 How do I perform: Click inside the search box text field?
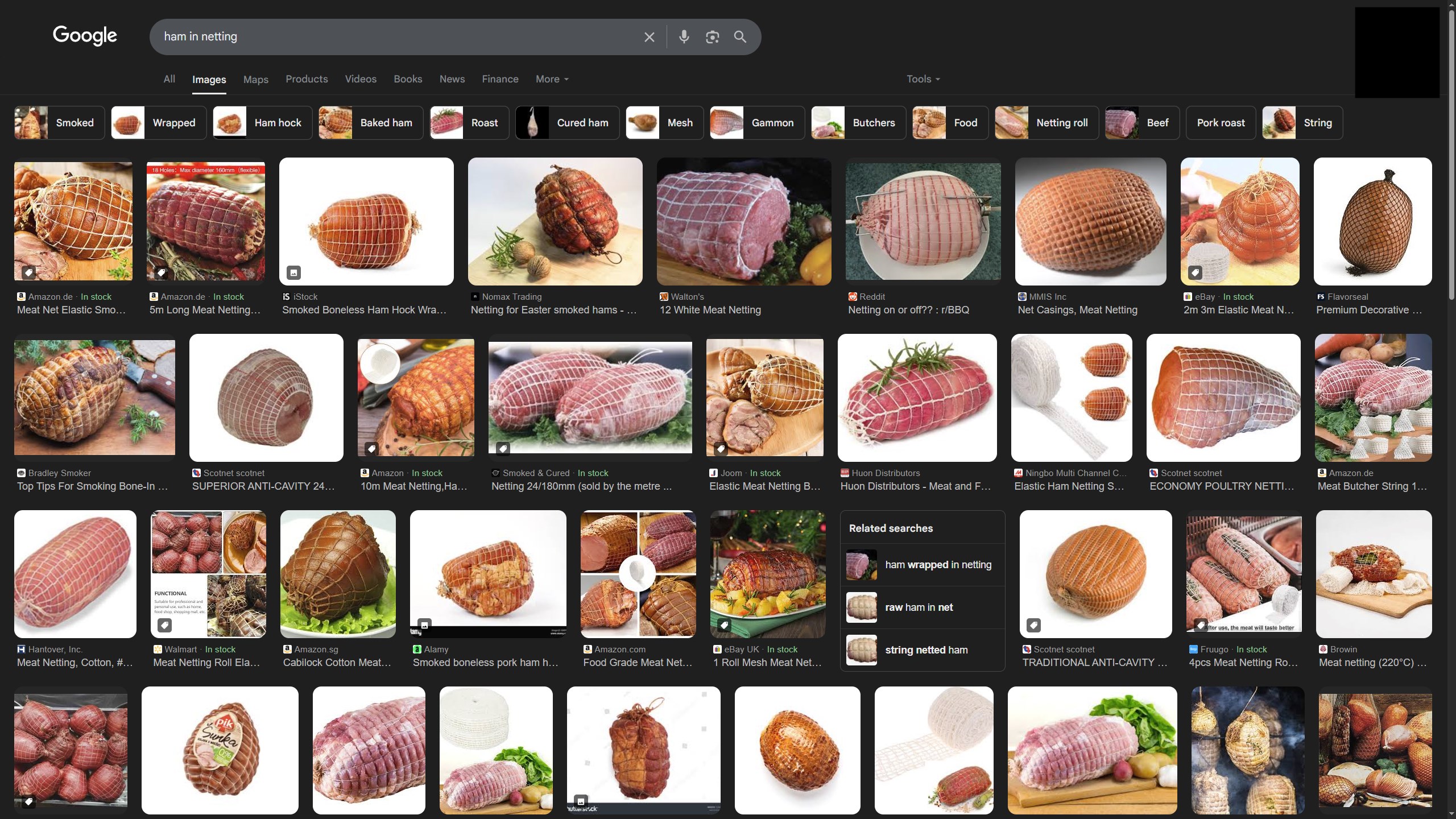click(x=398, y=37)
